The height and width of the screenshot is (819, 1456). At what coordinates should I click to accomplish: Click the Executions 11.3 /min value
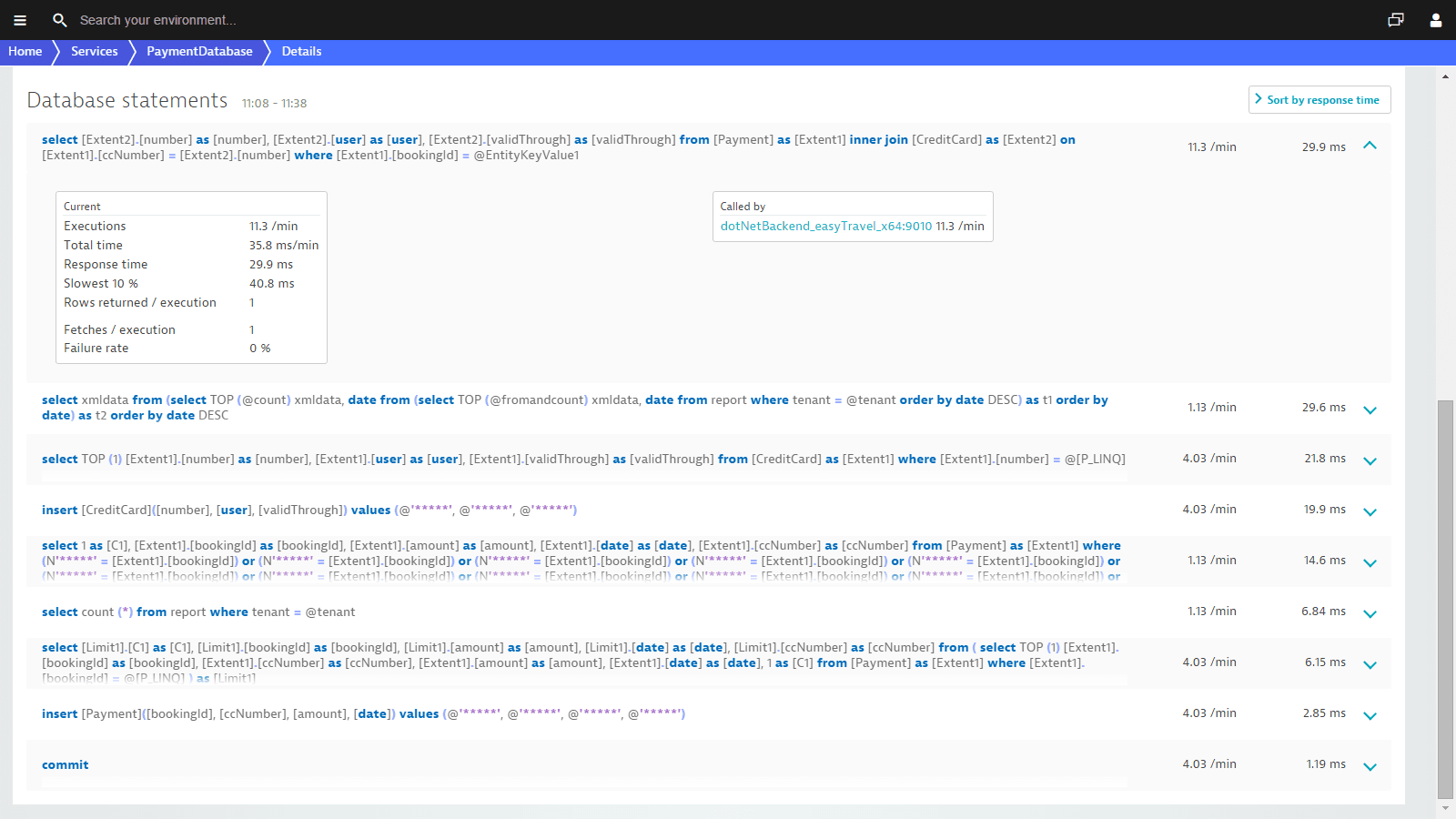click(274, 227)
